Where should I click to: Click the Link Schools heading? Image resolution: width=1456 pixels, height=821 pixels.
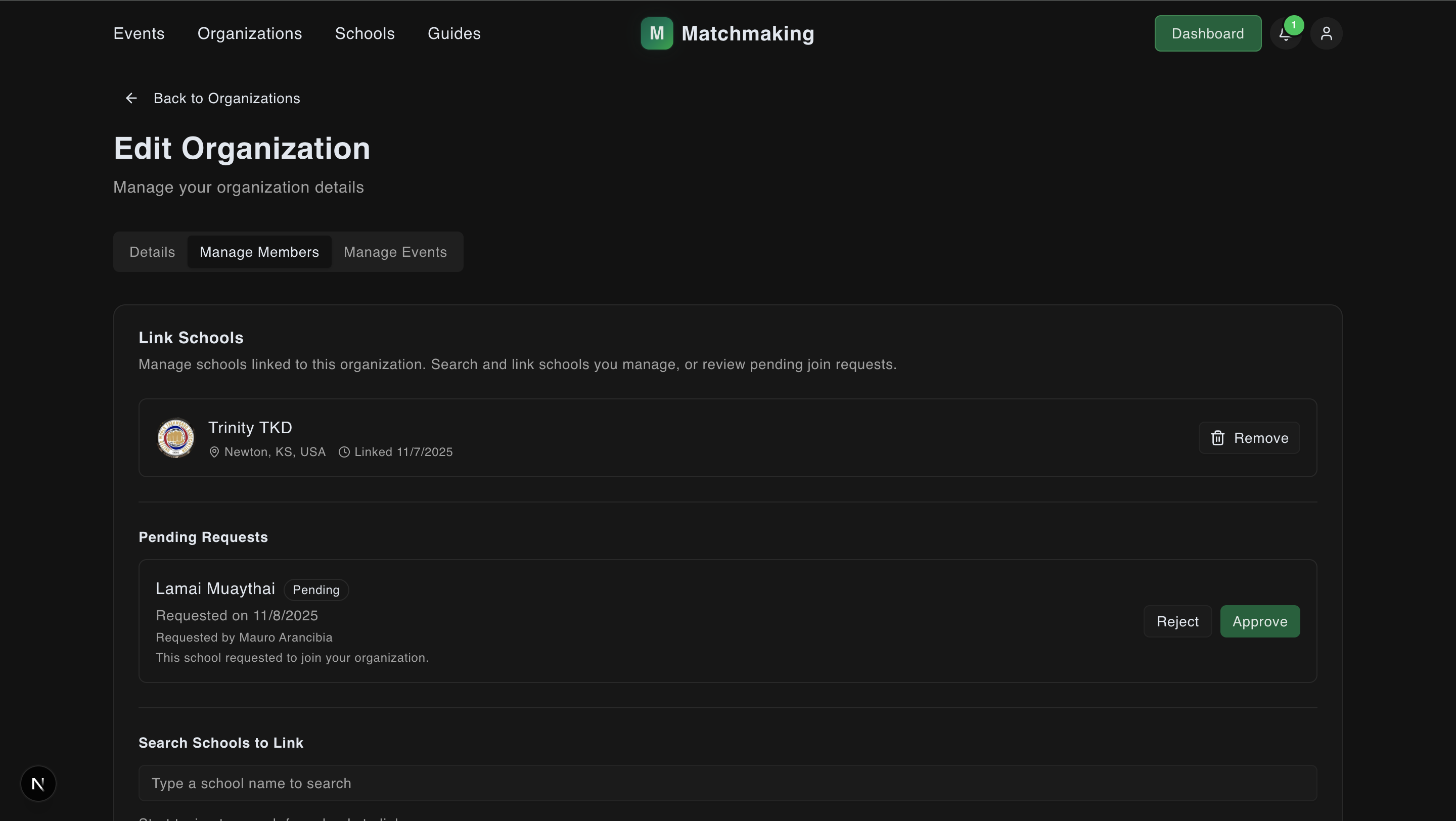click(x=191, y=338)
